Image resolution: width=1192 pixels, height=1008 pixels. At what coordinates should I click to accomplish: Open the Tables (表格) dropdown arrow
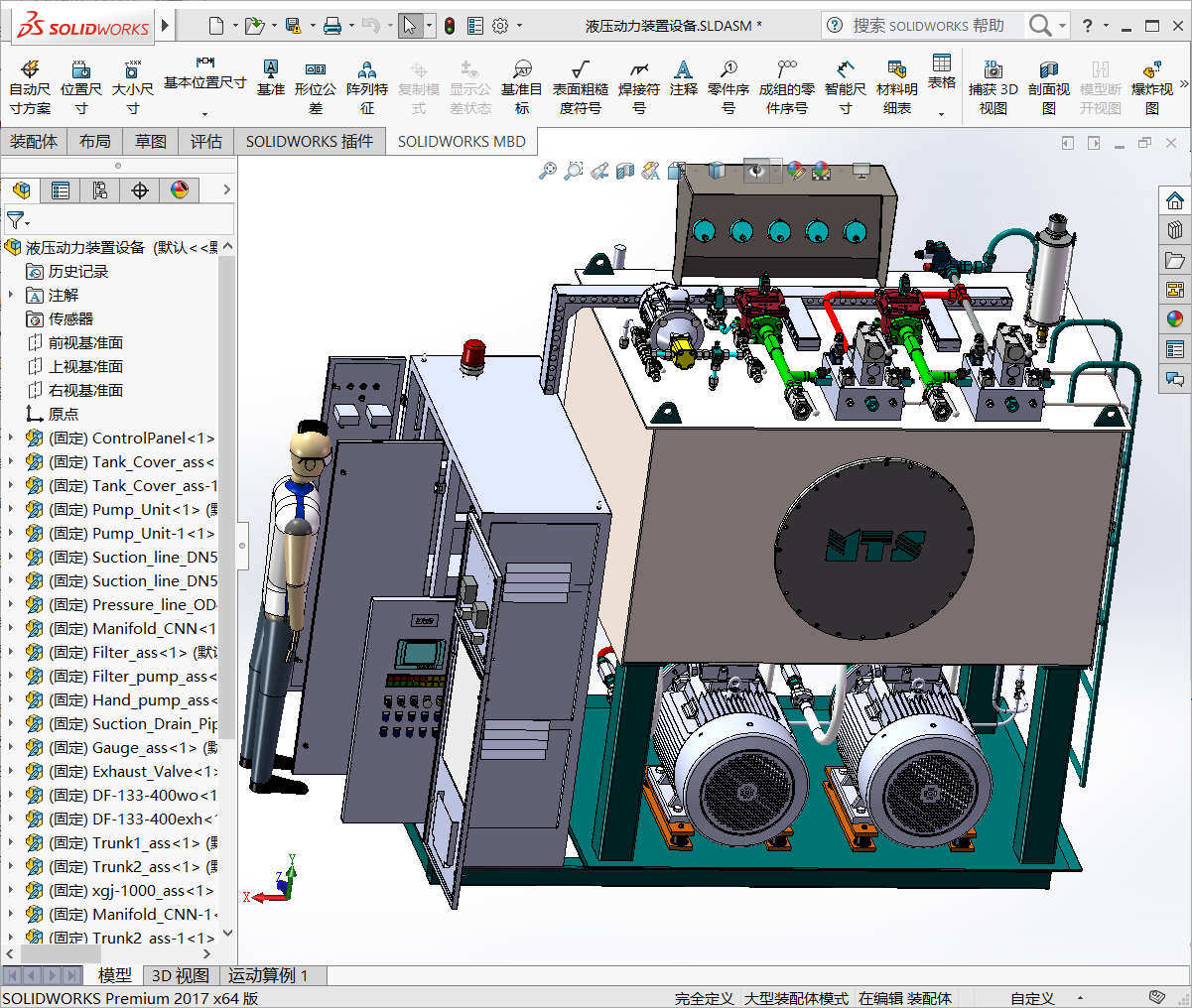click(x=941, y=113)
